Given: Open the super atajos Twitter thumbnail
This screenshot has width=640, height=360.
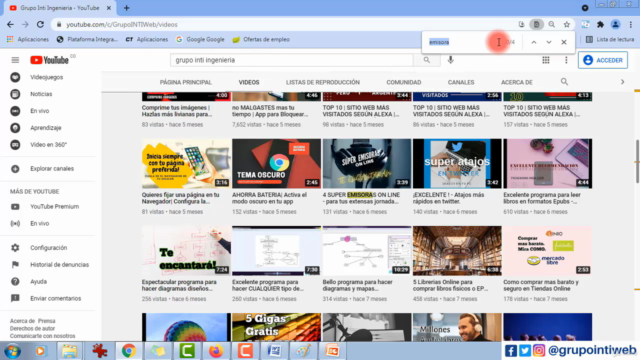Looking at the screenshot, I should 457,163.
